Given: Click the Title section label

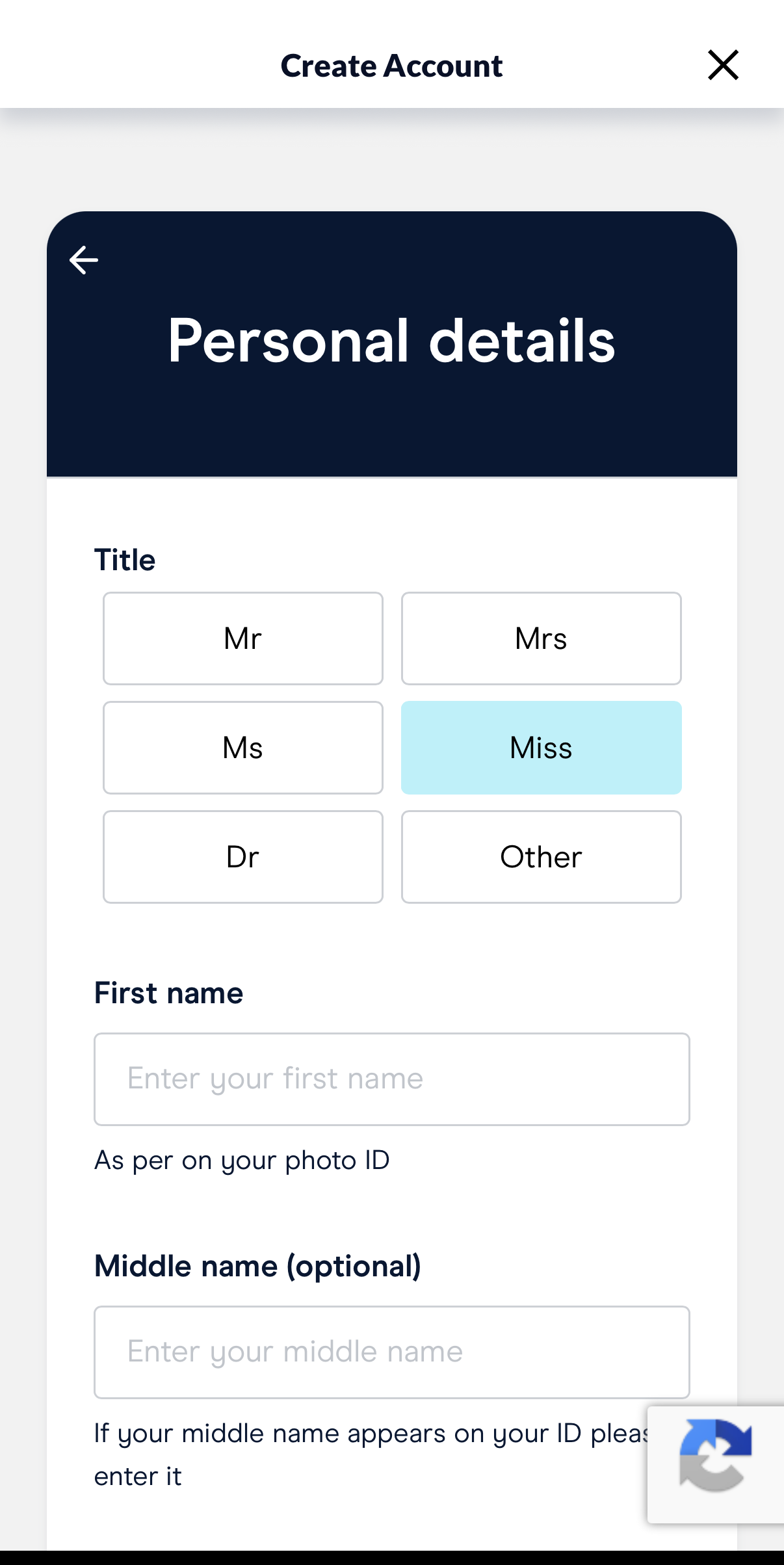Looking at the screenshot, I should coord(125,560).
